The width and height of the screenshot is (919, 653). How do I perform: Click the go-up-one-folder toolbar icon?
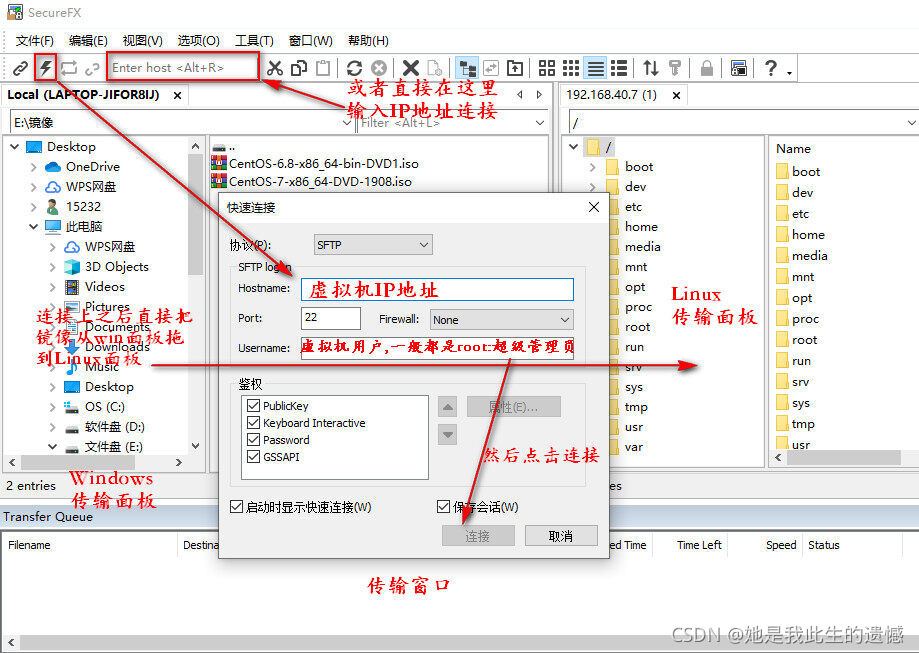click(x=515, y=68)
